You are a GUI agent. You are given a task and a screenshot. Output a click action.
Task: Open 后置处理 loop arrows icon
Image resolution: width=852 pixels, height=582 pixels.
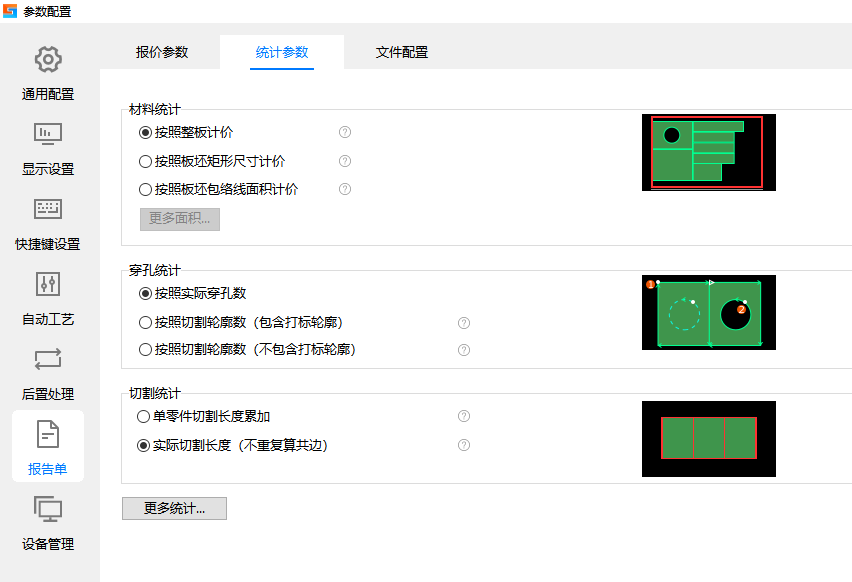tap(48, 359)
